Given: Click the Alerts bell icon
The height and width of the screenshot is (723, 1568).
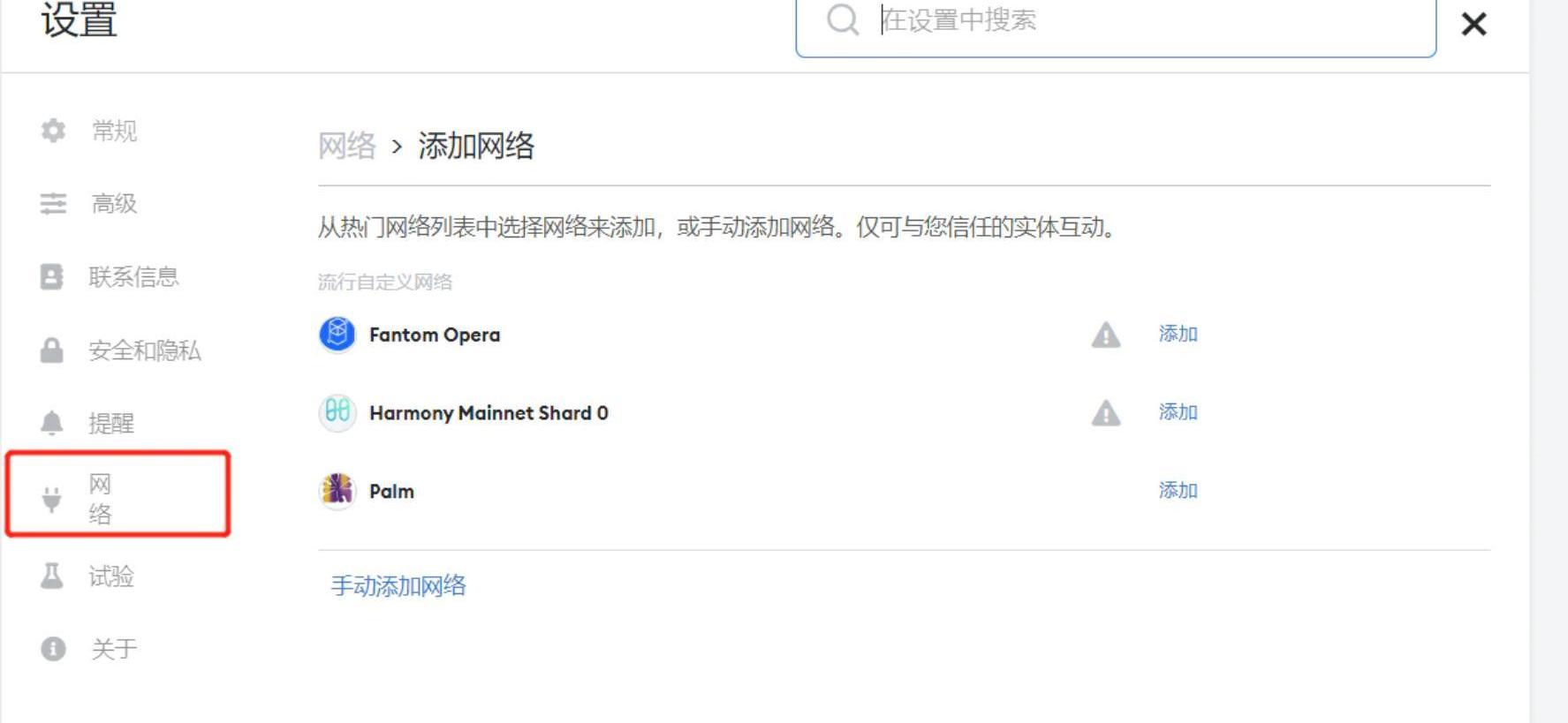Looking at the screenshot, I should point(52,423).
